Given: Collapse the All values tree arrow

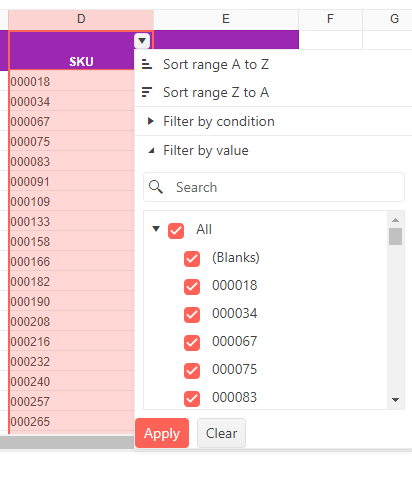Looking at the screenshot, I should pyautogui.click(x=156, y=229).
